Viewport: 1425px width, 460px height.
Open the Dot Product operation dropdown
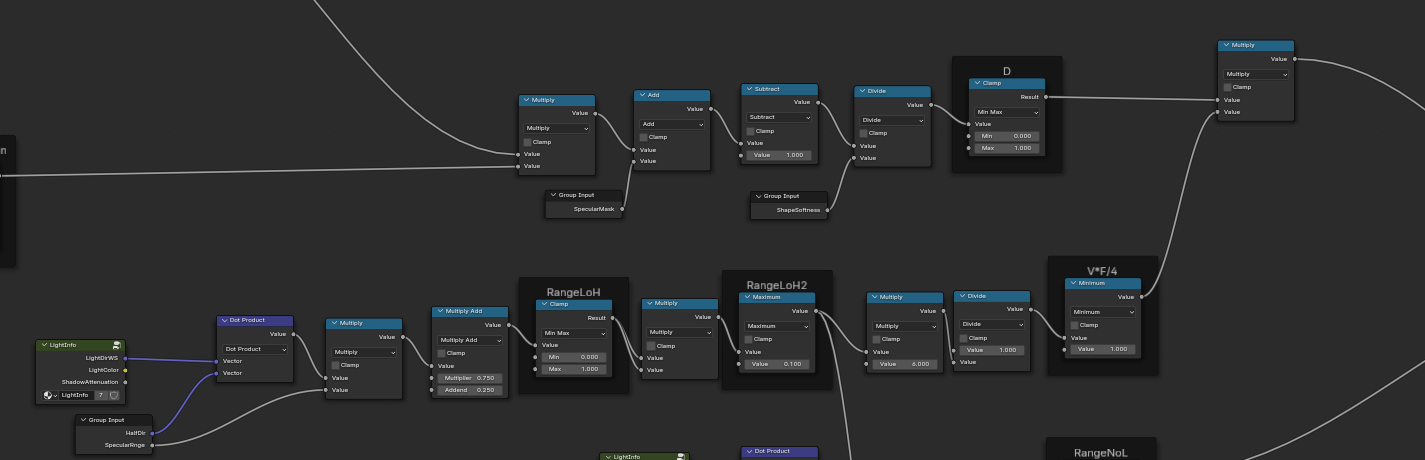255,349
